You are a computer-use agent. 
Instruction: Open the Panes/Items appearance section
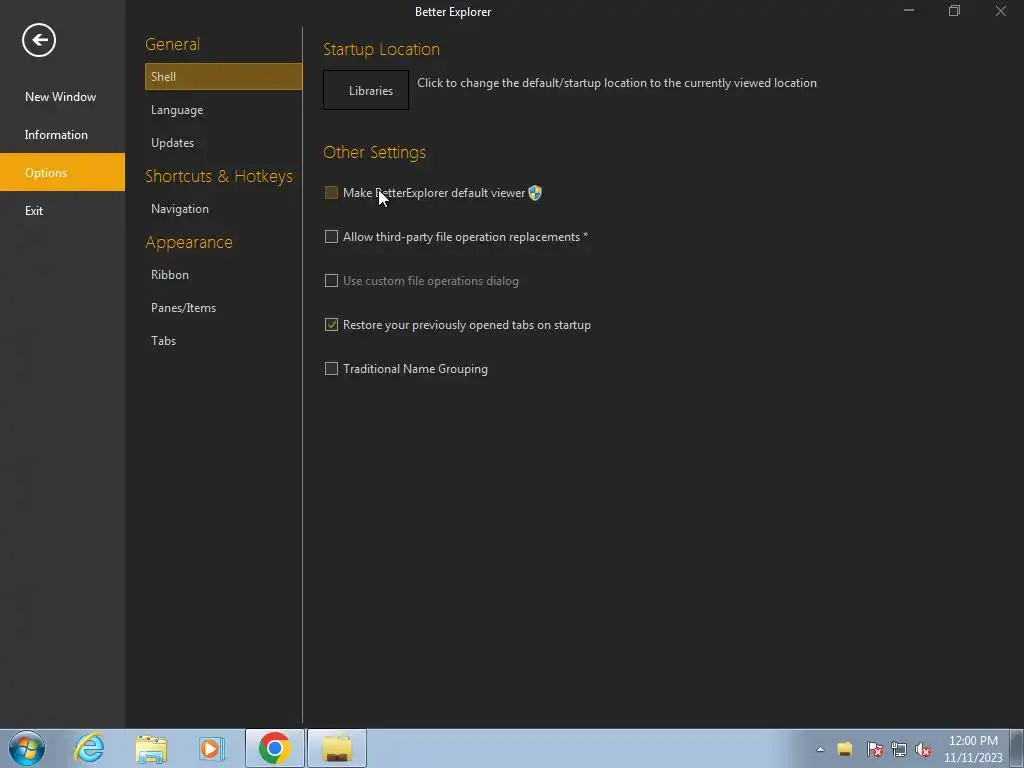[223, 308]
